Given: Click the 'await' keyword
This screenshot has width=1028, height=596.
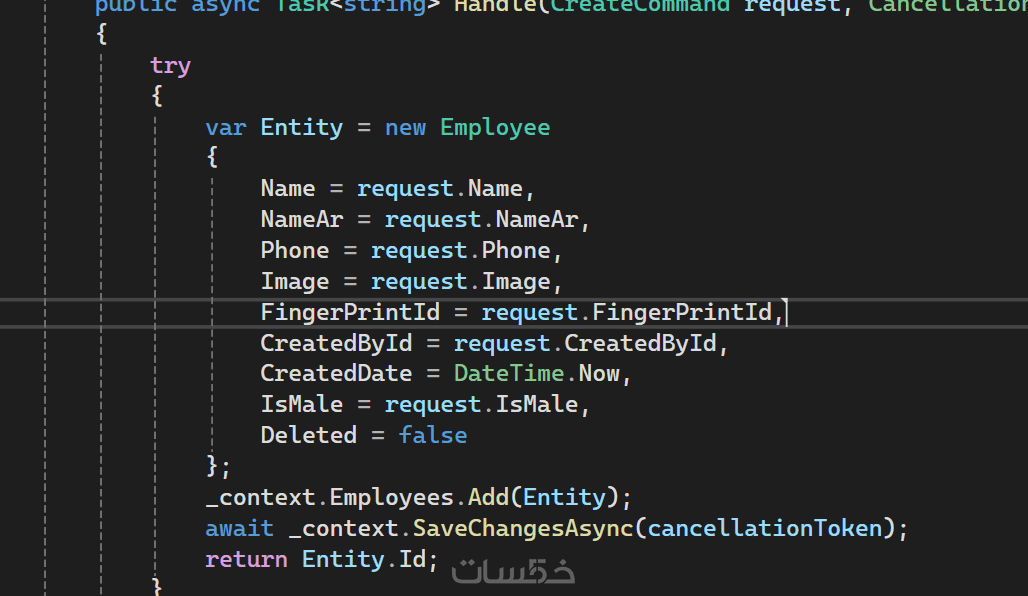Looking at the screenshot, I should pyautogui.click(x=239, y=529).
